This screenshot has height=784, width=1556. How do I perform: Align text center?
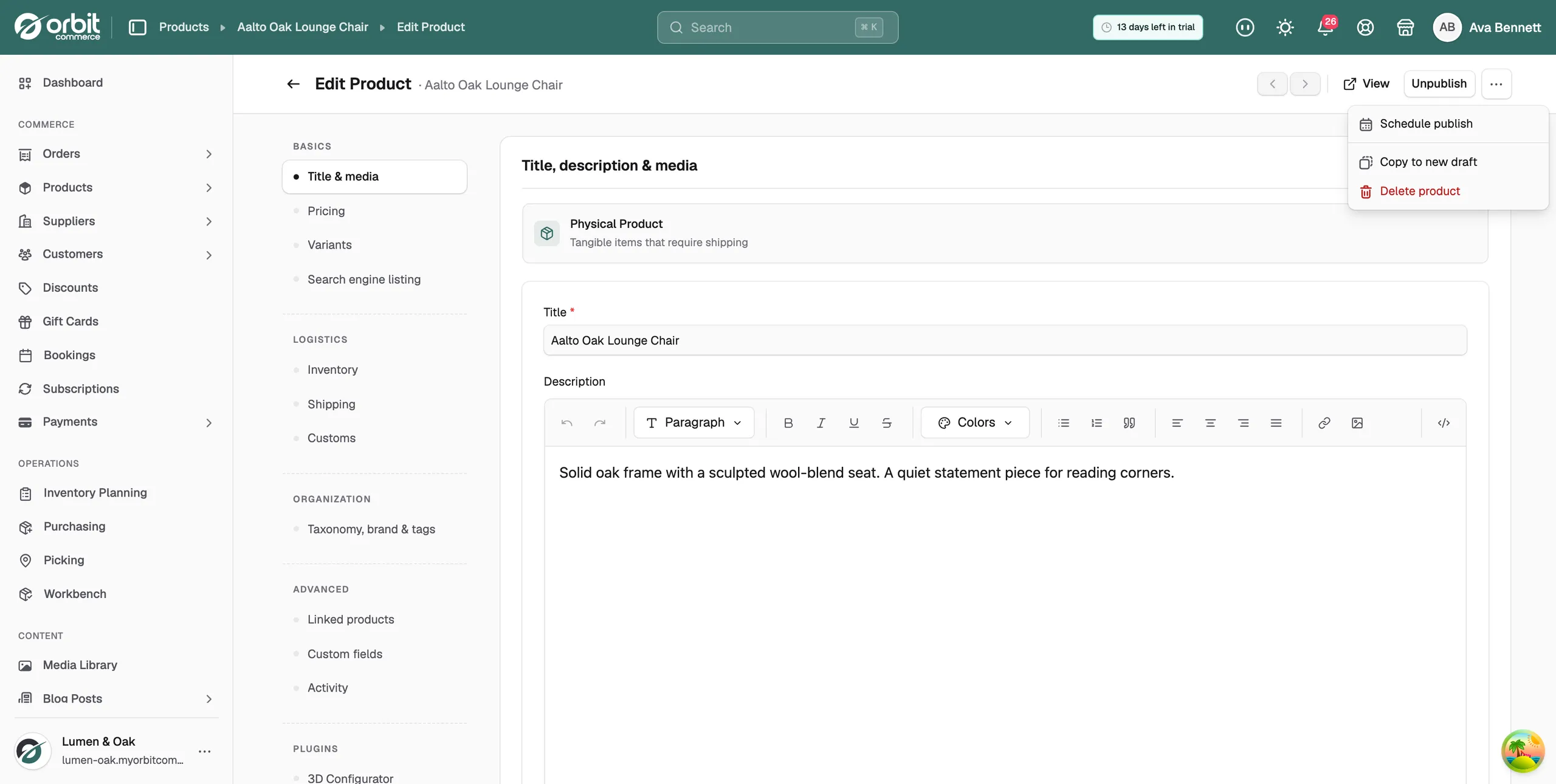point(1210,423)
